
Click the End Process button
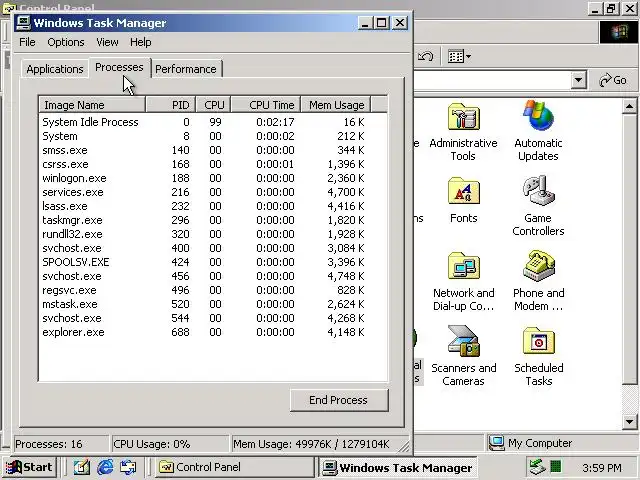point(339,400)
